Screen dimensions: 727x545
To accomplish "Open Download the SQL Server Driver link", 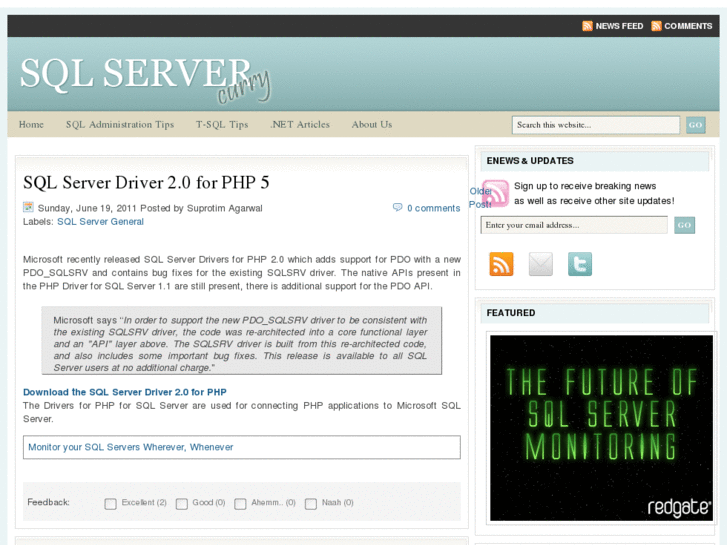I will point(125,392).
